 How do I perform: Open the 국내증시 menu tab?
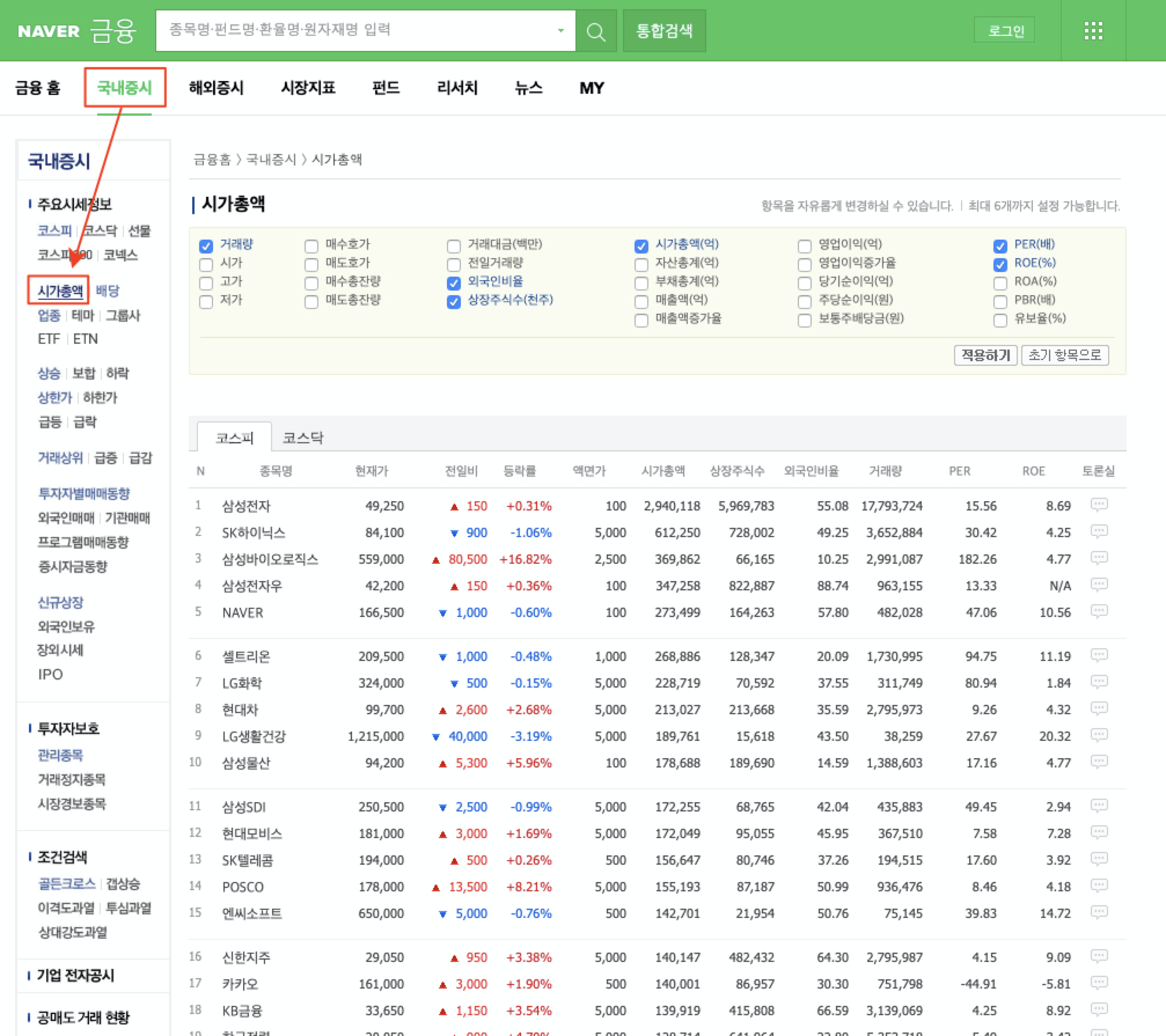124,87
